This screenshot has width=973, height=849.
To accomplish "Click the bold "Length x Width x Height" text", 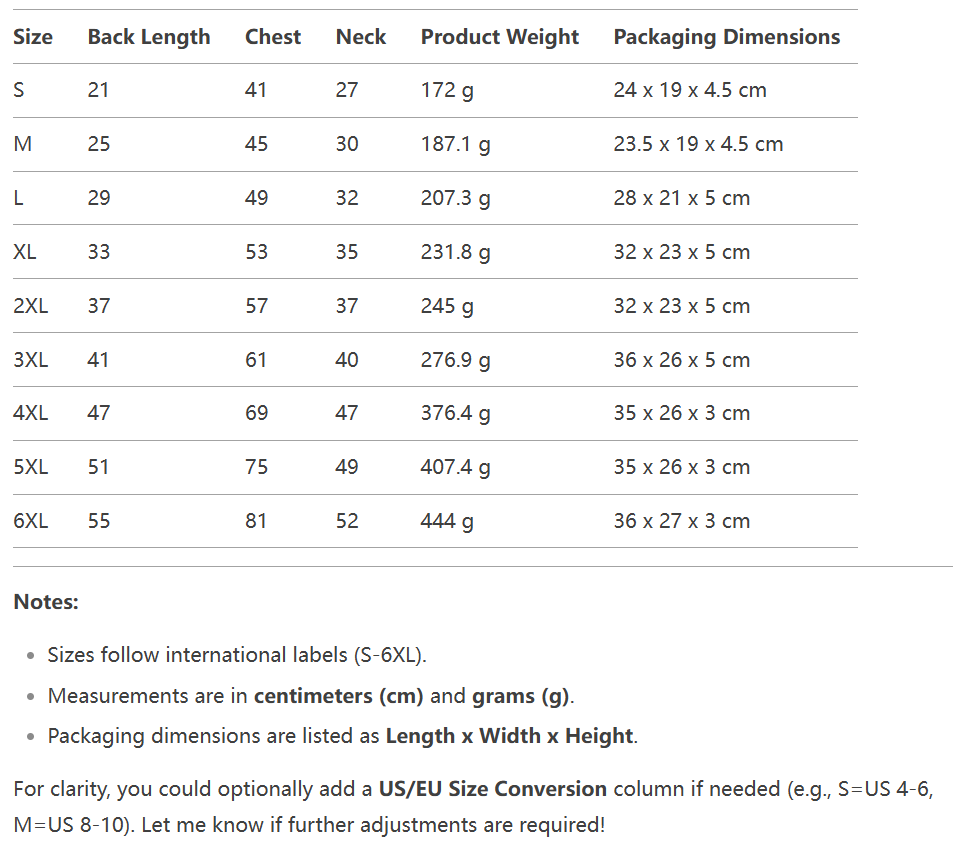I will 509,736.
